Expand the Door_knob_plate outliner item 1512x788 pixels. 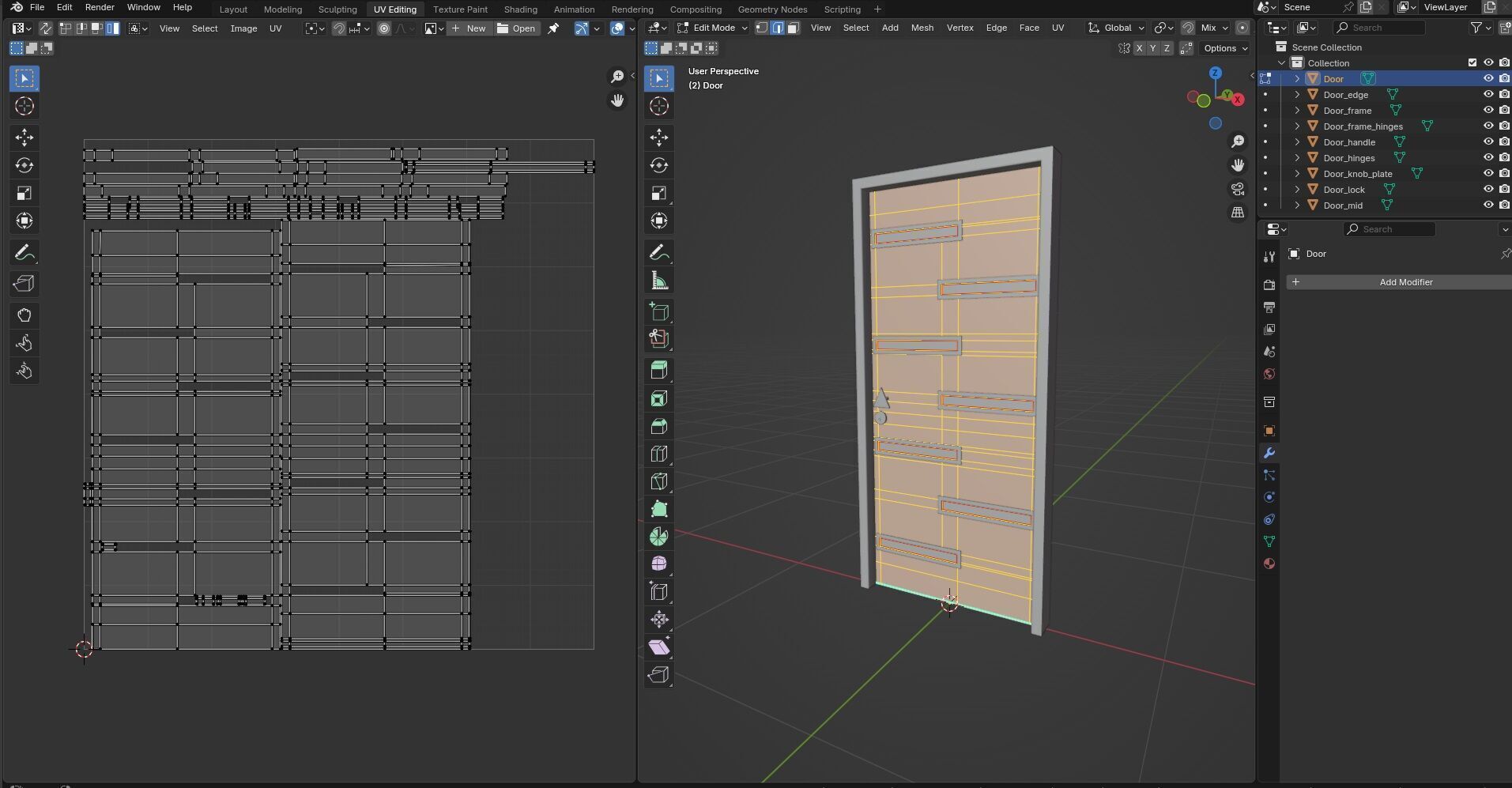tap(1297, 173)
